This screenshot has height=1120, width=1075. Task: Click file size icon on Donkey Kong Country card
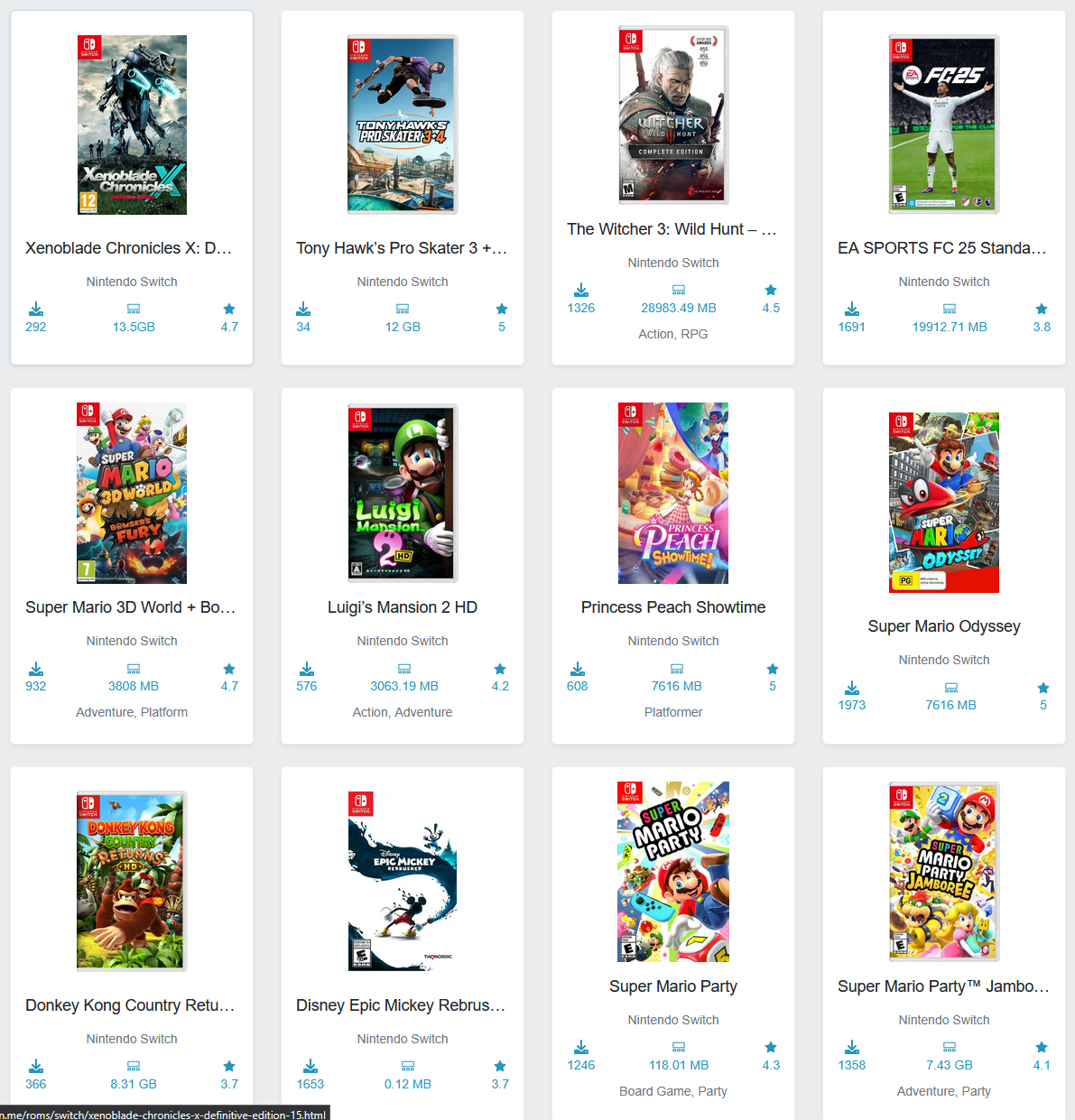click(134, 1066)
